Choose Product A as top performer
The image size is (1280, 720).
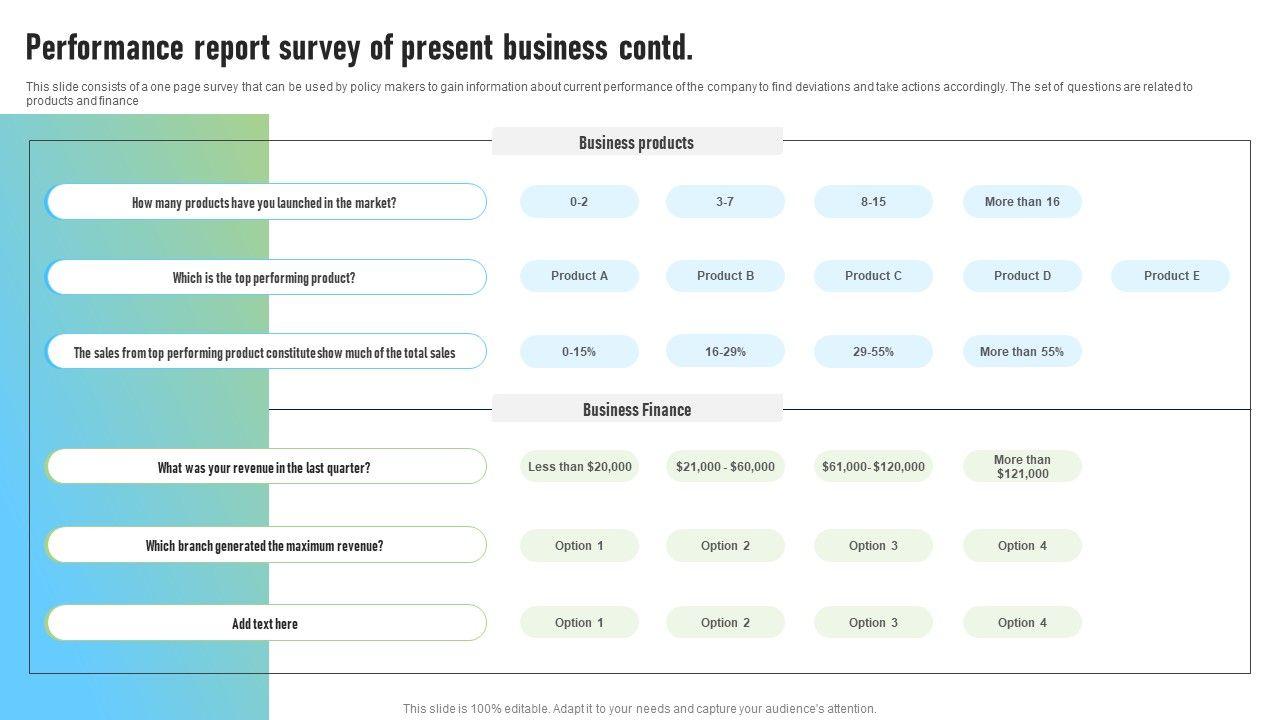[579, 276]
